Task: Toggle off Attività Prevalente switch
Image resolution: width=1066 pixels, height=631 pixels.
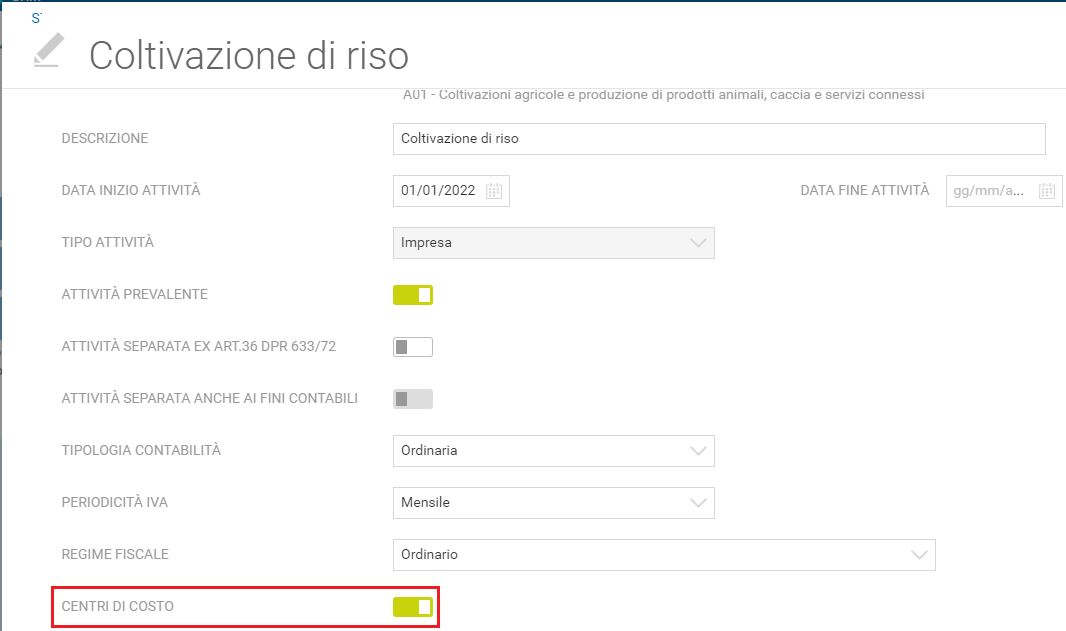Action: coord(413,295)
